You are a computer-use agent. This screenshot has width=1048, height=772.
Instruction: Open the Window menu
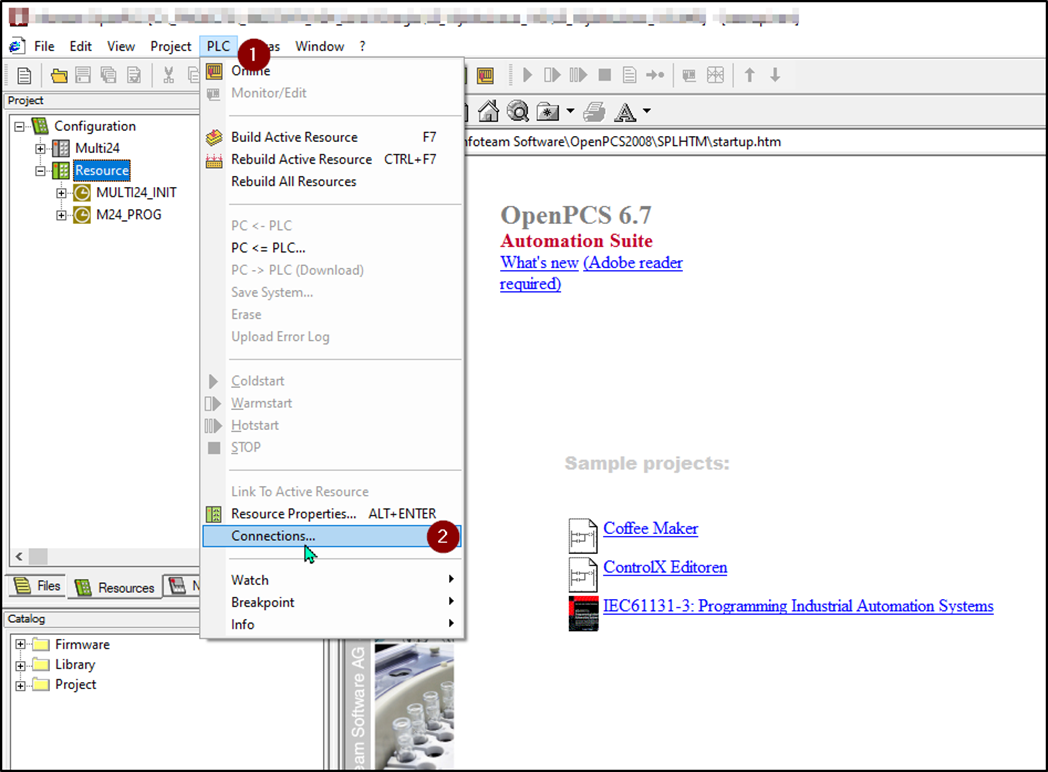coord(319,46)
